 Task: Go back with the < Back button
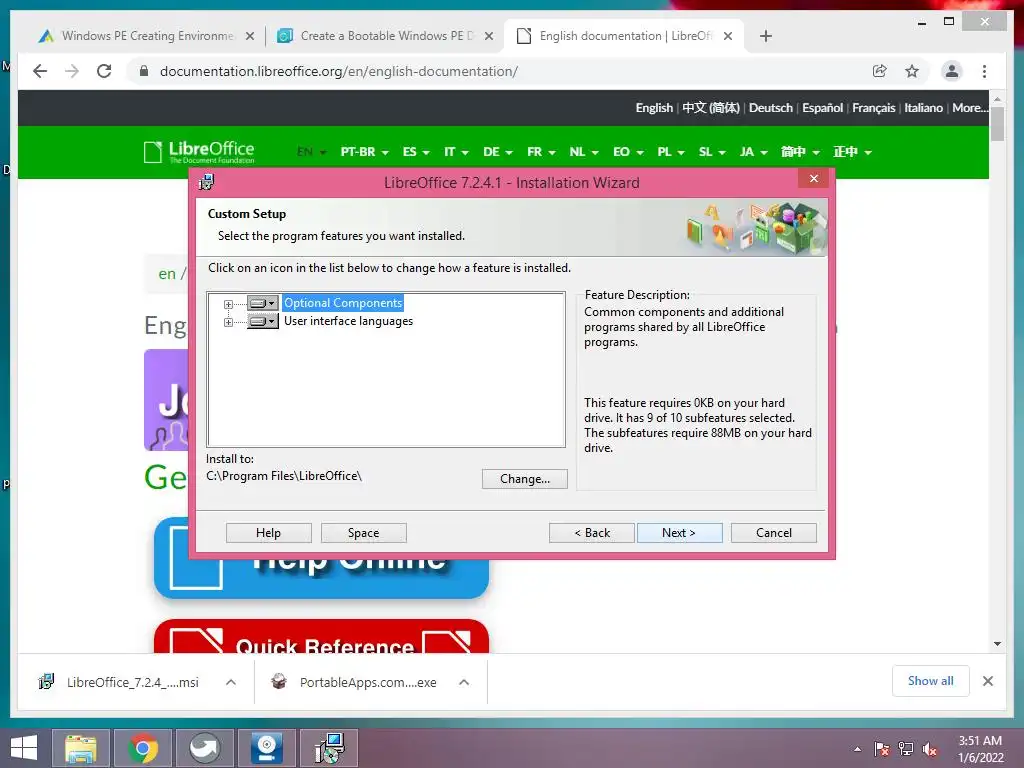tap(592, 533)
